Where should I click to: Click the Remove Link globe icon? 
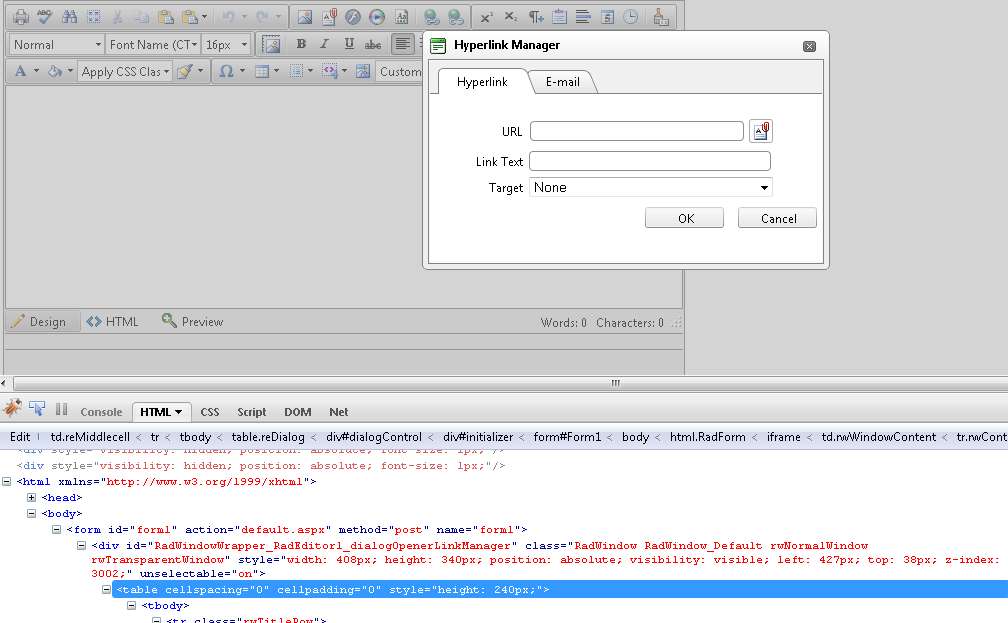(456, 17)
